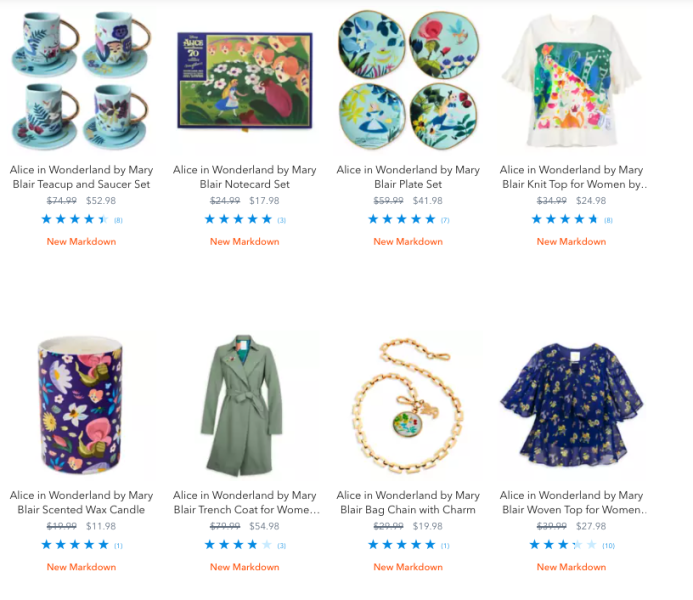Screen dimensions: 693x600
Task: View the green Trench Coat image
Action: [x=245, y=406]
